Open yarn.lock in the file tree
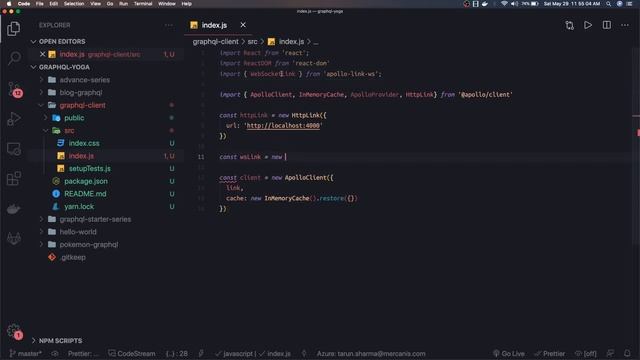This screenshot has height=360, width=640. tap(79, 207)
